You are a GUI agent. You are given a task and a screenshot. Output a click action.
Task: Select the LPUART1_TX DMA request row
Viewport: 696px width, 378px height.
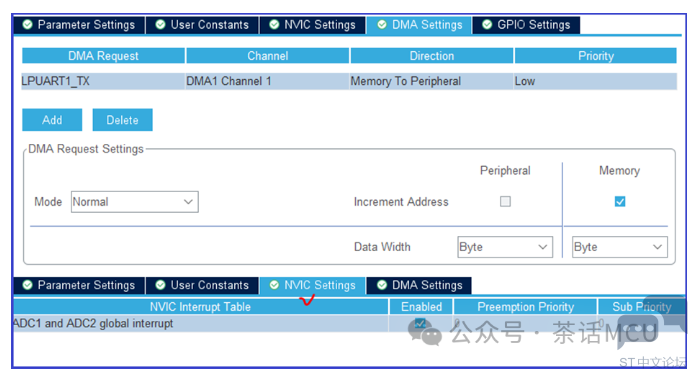349,81
